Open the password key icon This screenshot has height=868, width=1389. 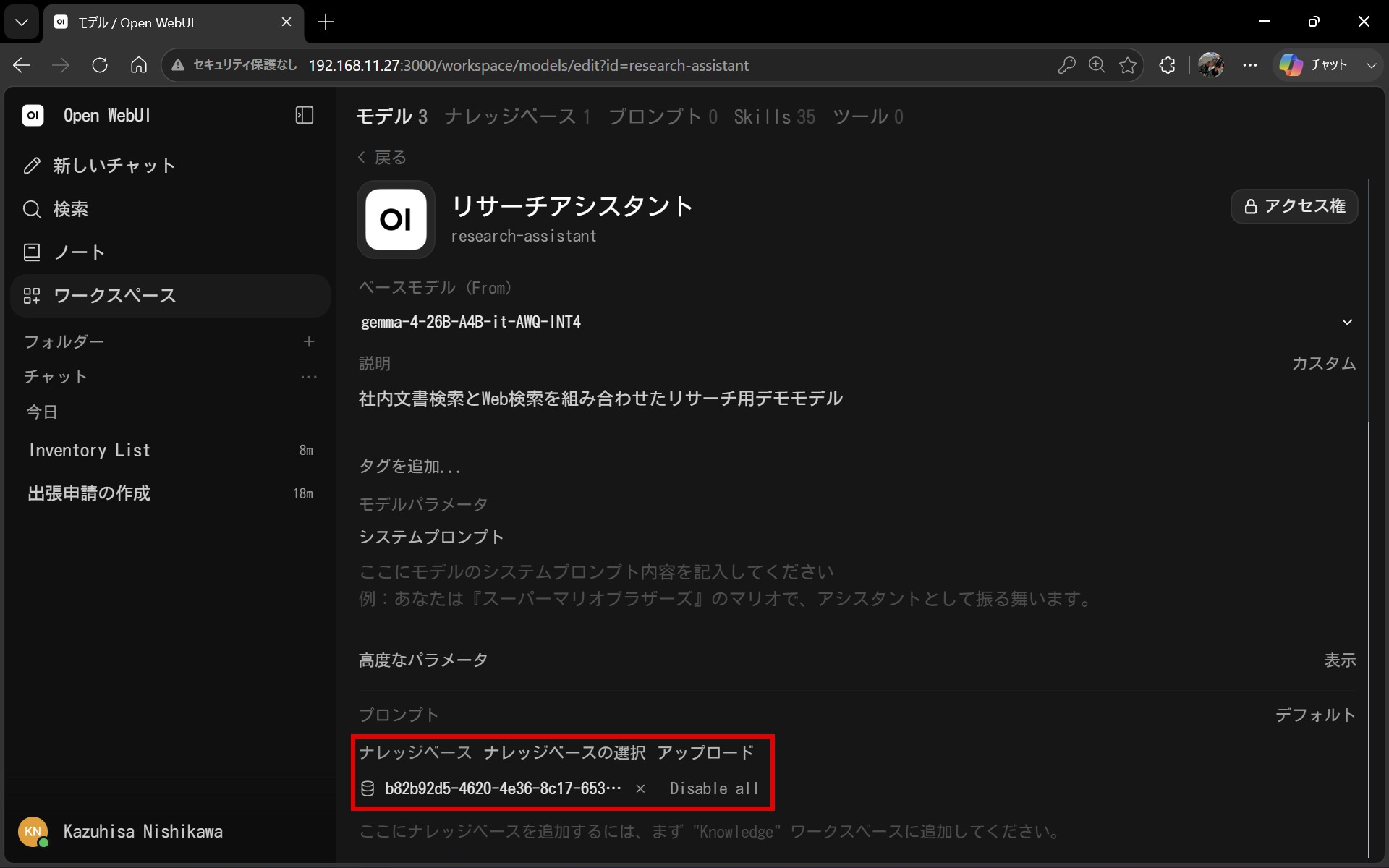[1066, 65]
